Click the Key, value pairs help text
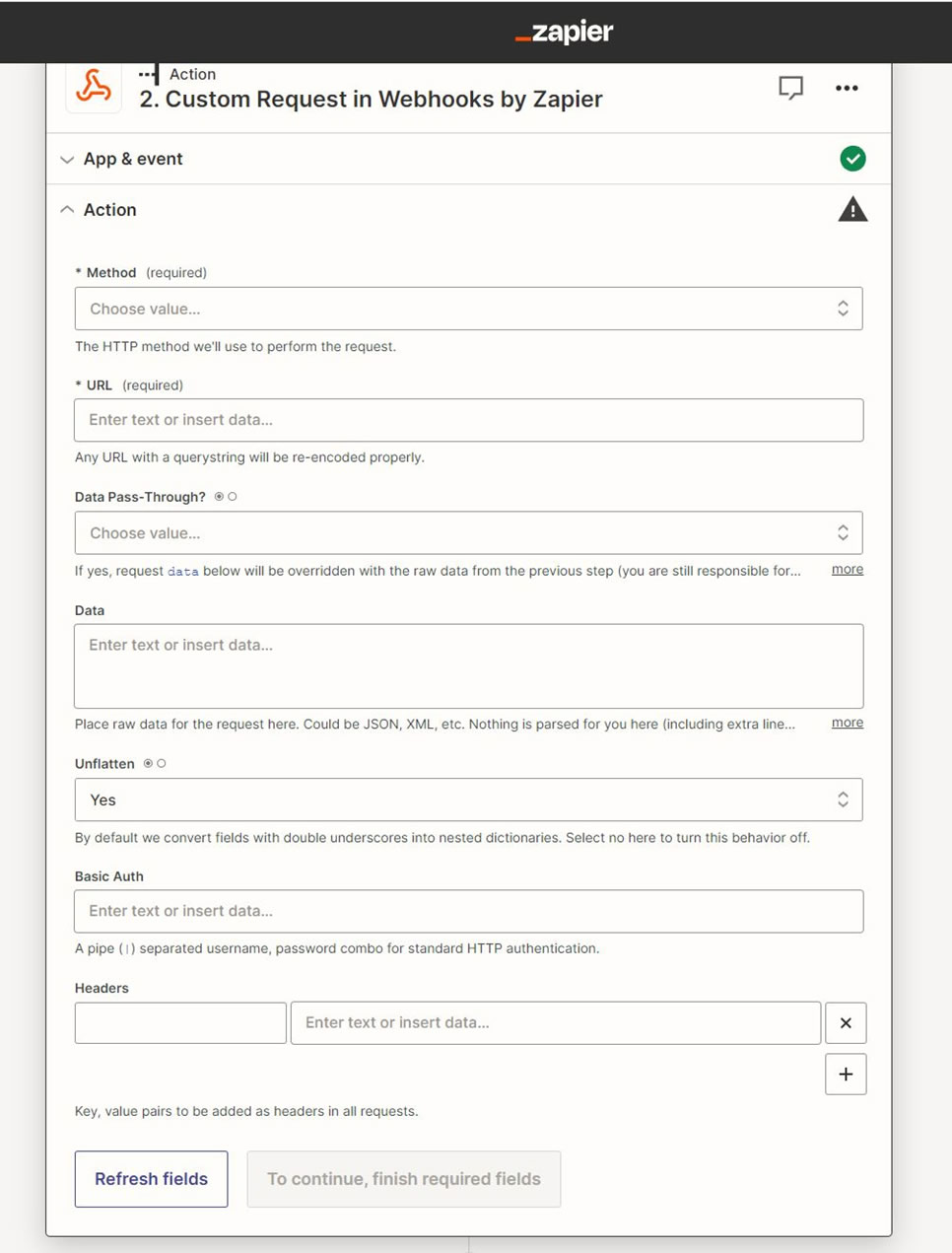The image size is (952, 1253). click(246, 1111)
